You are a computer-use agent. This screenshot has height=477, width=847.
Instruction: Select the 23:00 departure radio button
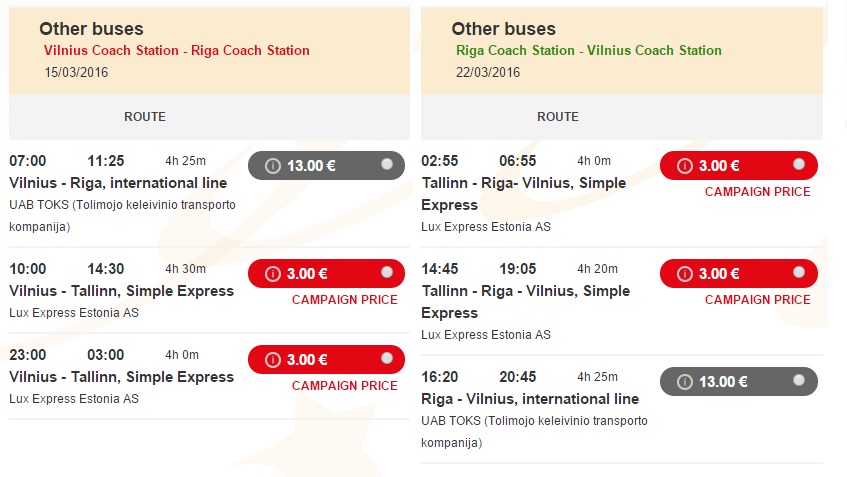(x=387, y=358)
